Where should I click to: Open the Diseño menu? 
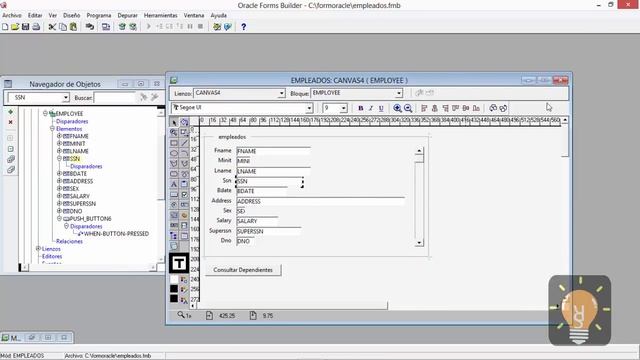pyautogui.click(x=71, y=16)
